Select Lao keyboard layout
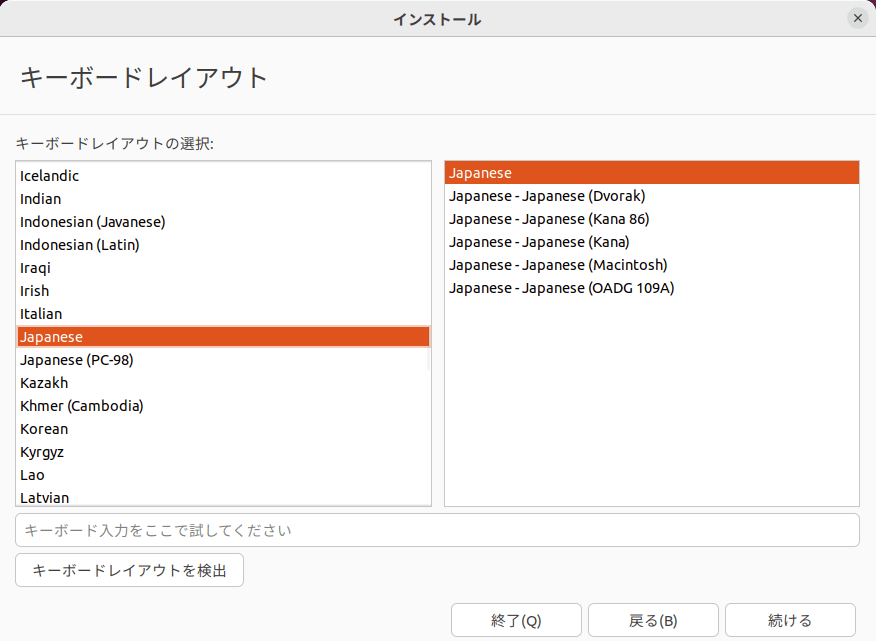Screen dimensions: 876x641 click(223, 474)
